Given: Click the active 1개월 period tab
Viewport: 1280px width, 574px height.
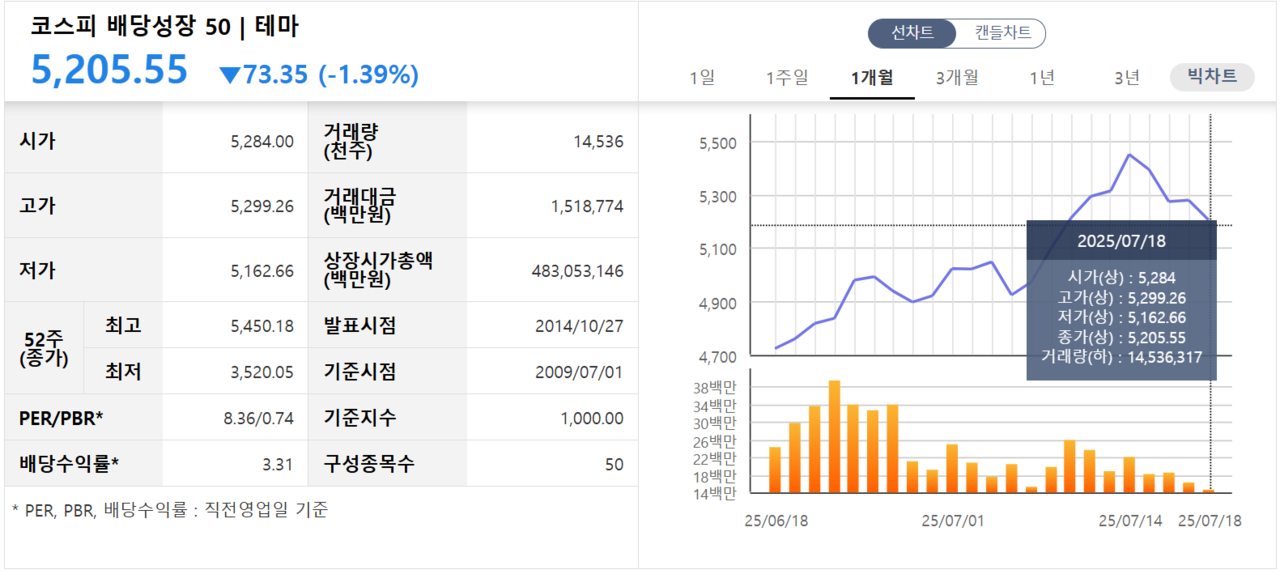Looking at the screenshot, I should [x=872, y=77].
